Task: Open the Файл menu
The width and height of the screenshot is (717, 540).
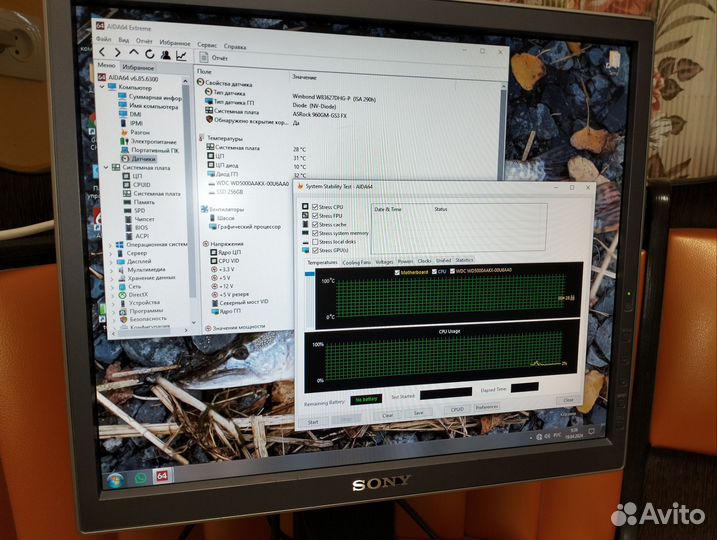Action: pyautogui.click(x=103, y=38)
